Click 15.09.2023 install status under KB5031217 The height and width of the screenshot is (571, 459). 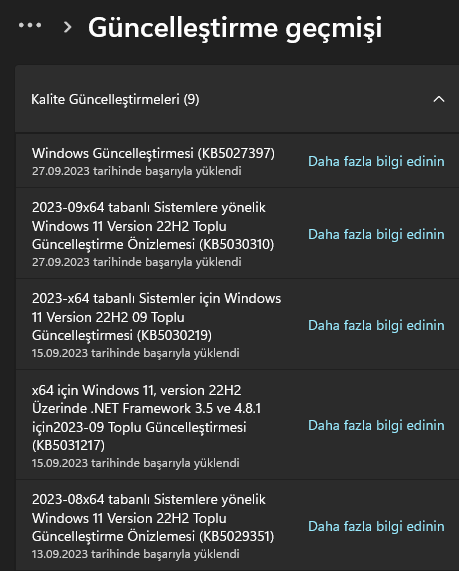[136, 463]
